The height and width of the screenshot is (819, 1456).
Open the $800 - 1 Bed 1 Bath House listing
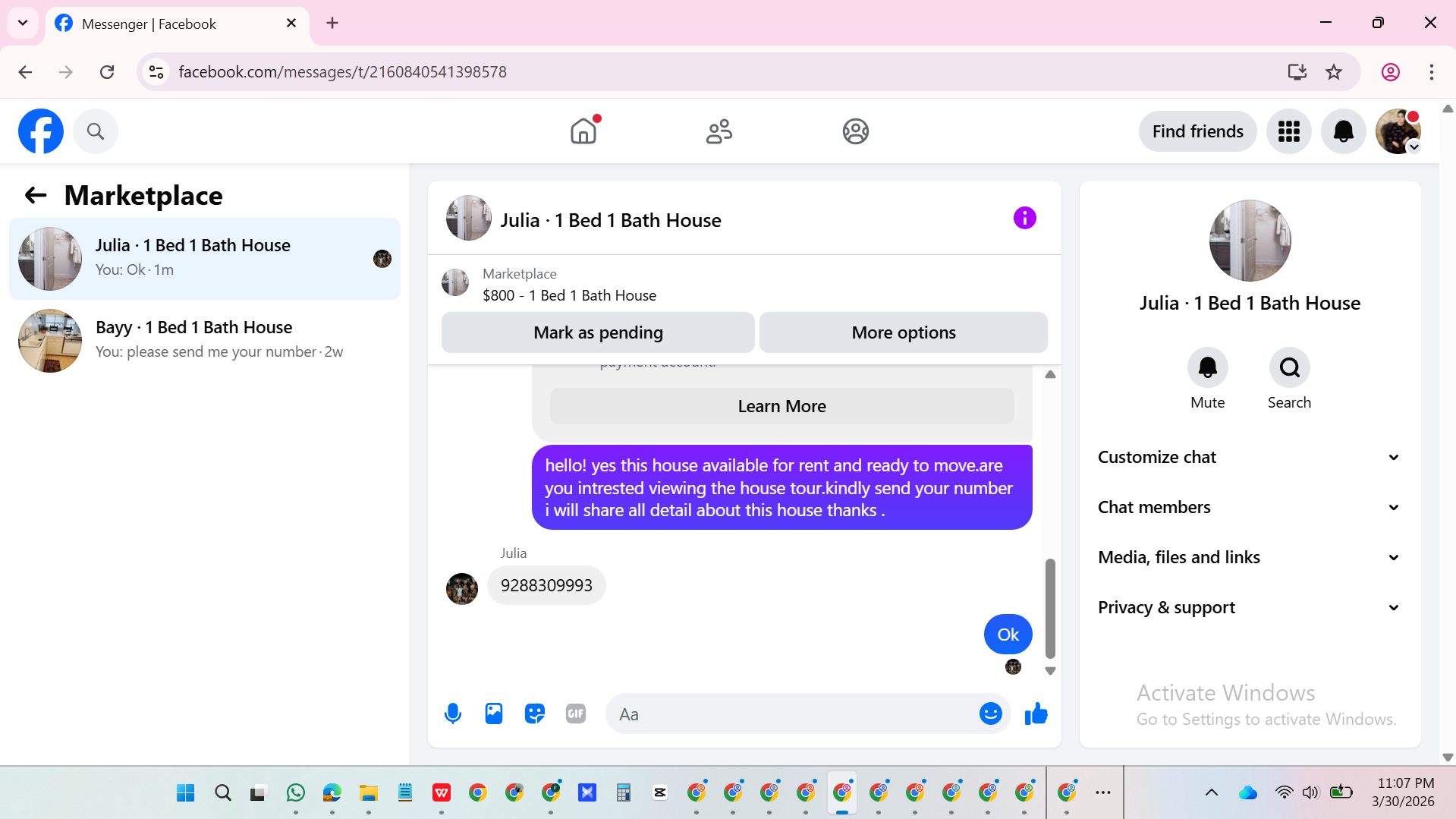pos(569,296)
